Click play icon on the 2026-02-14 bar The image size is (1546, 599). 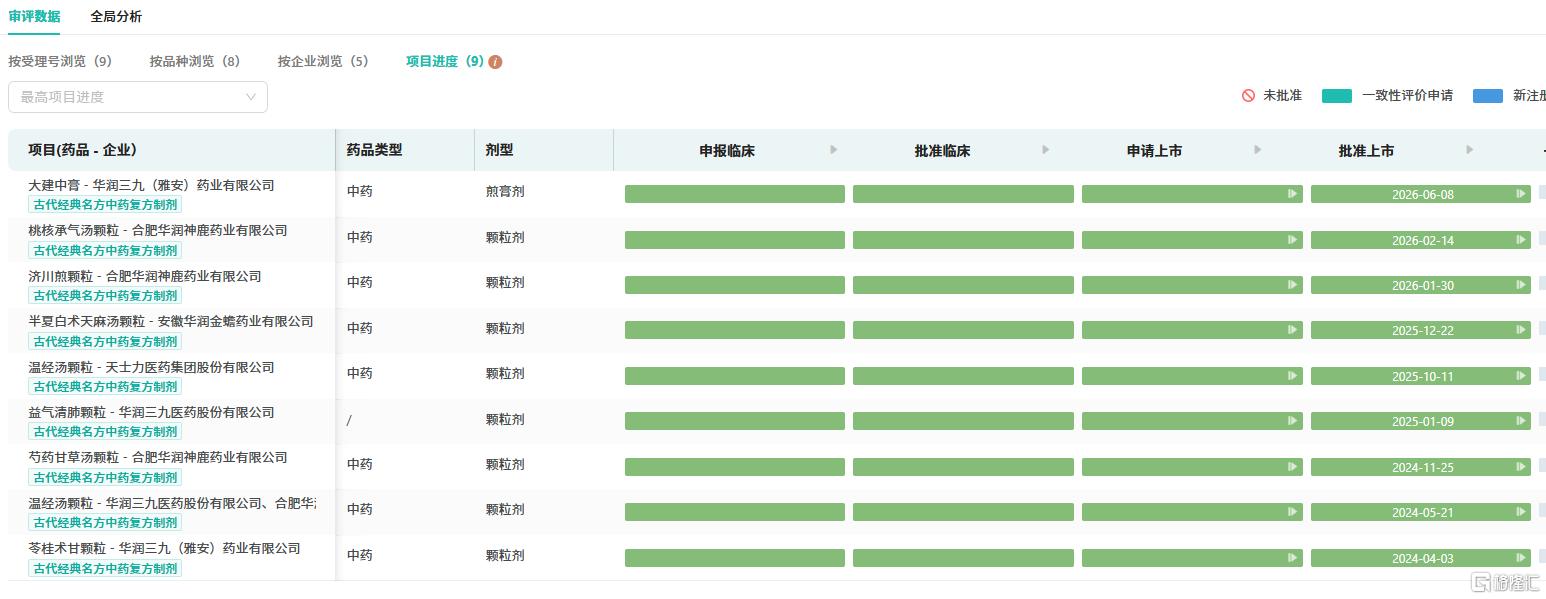1521,240
